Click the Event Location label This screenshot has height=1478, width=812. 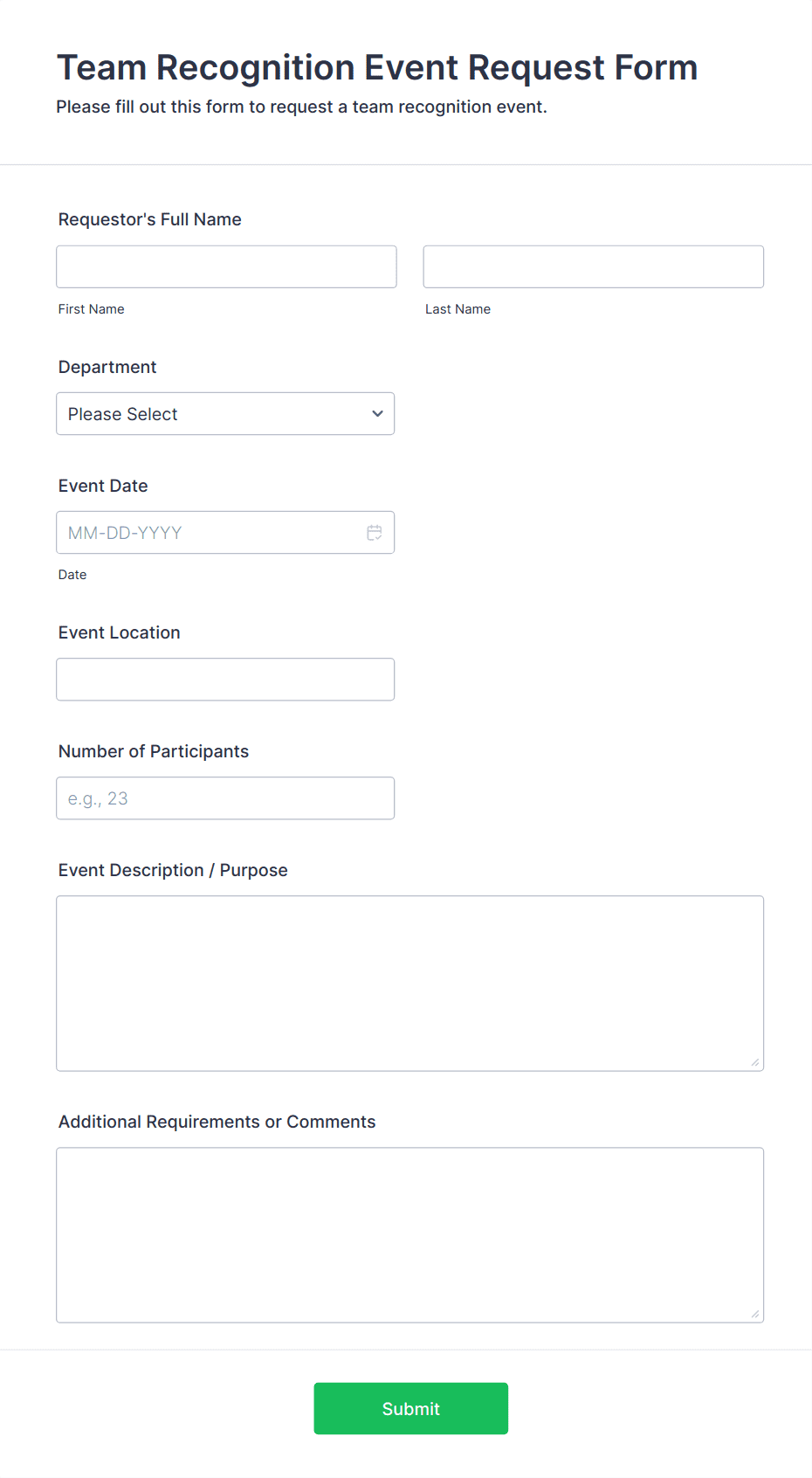[120, 632]
